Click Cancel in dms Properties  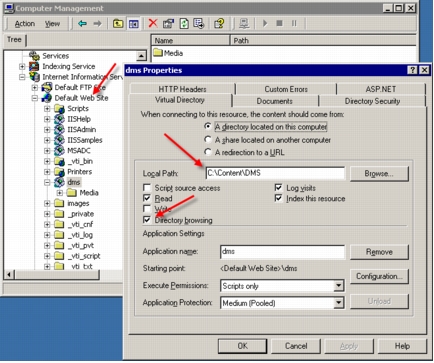point(296,346)
